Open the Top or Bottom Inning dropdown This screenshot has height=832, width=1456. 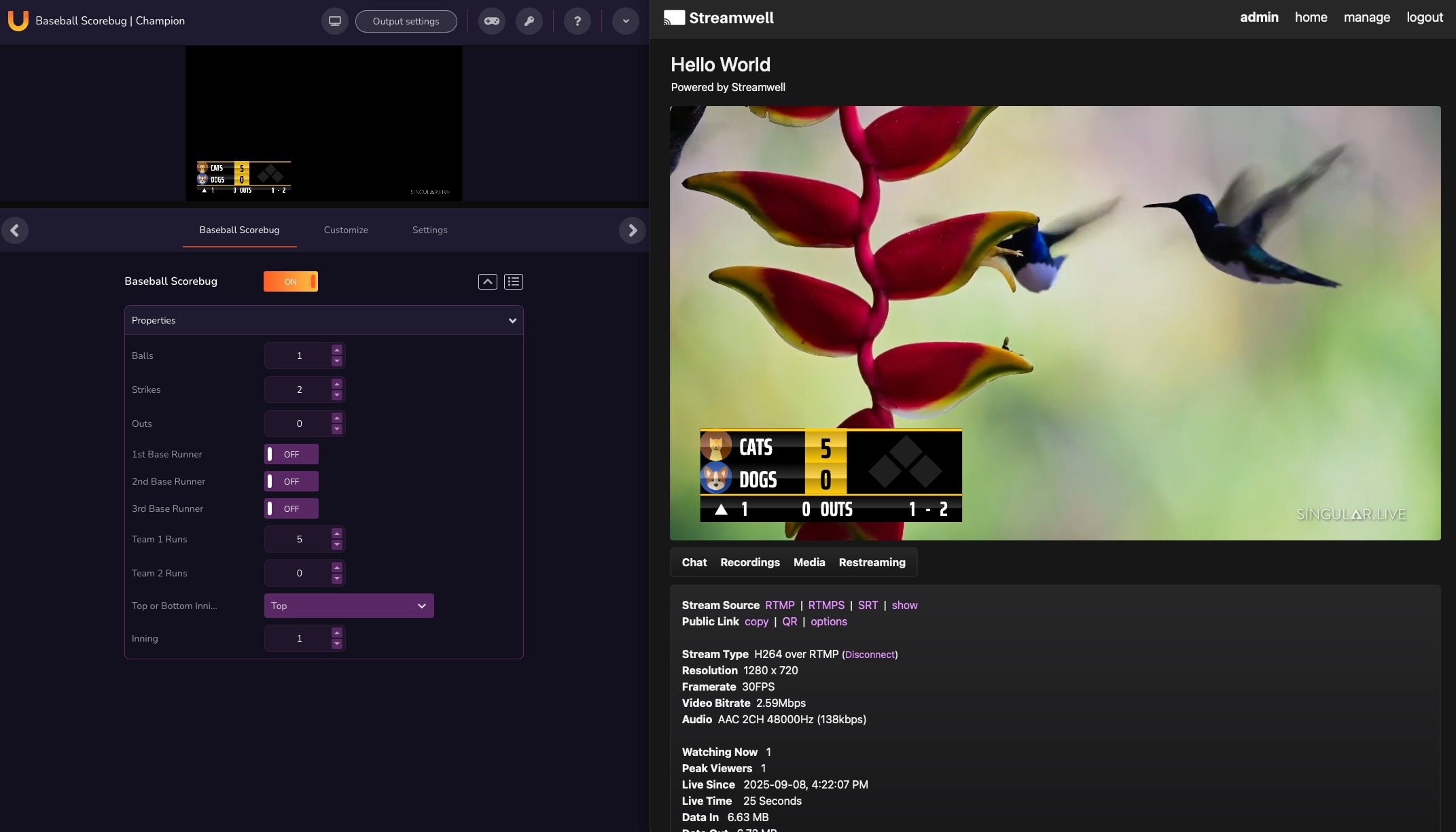pyautogui.click(x=349, y=606)
